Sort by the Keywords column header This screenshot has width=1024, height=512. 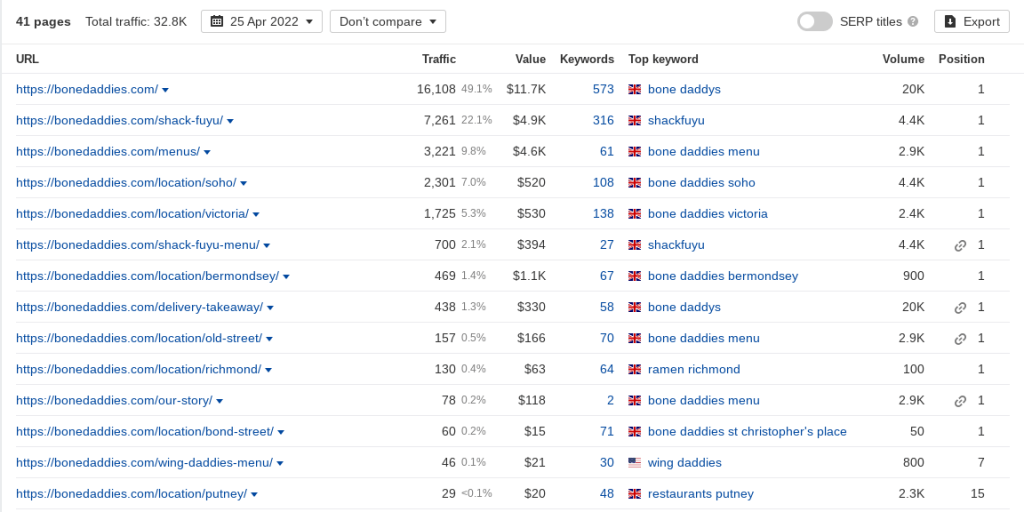[x=586, y=59]
